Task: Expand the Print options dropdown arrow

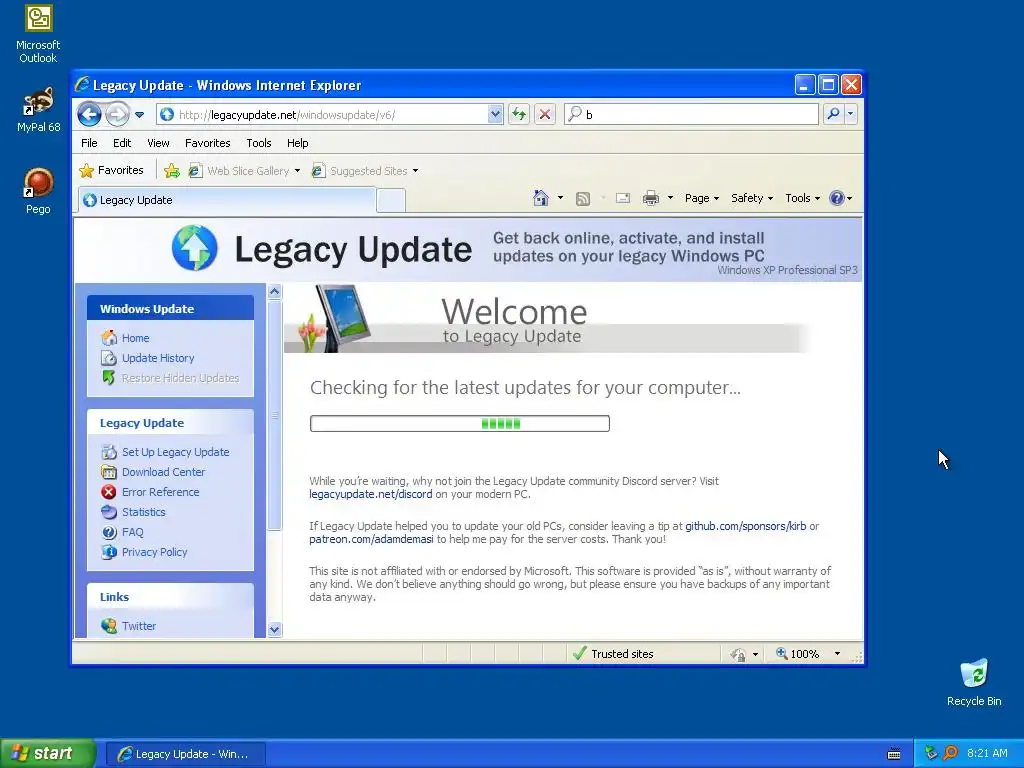Action: [x=670, y=198]
